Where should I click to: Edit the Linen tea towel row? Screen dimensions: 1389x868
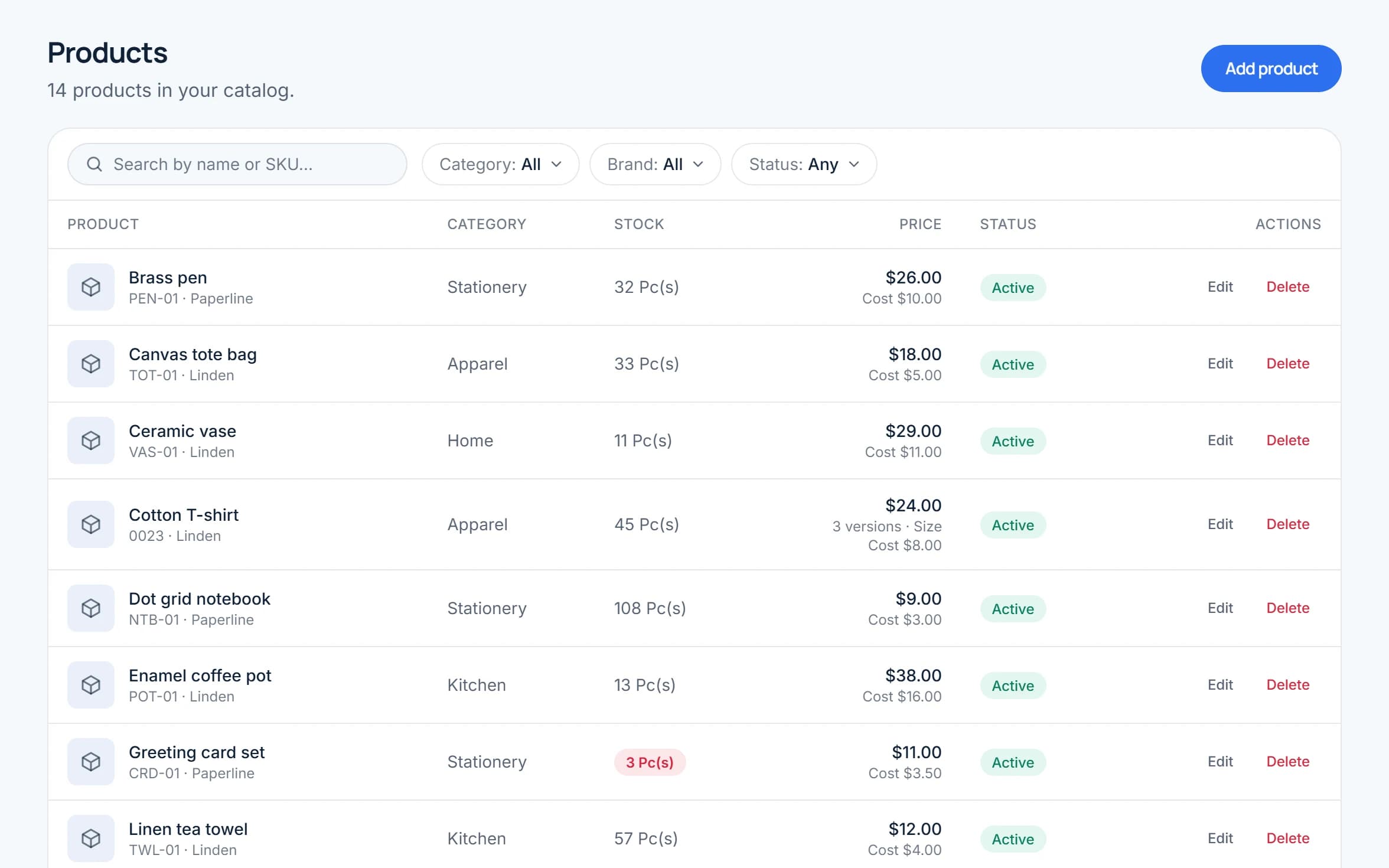(x=1220, y=838)
